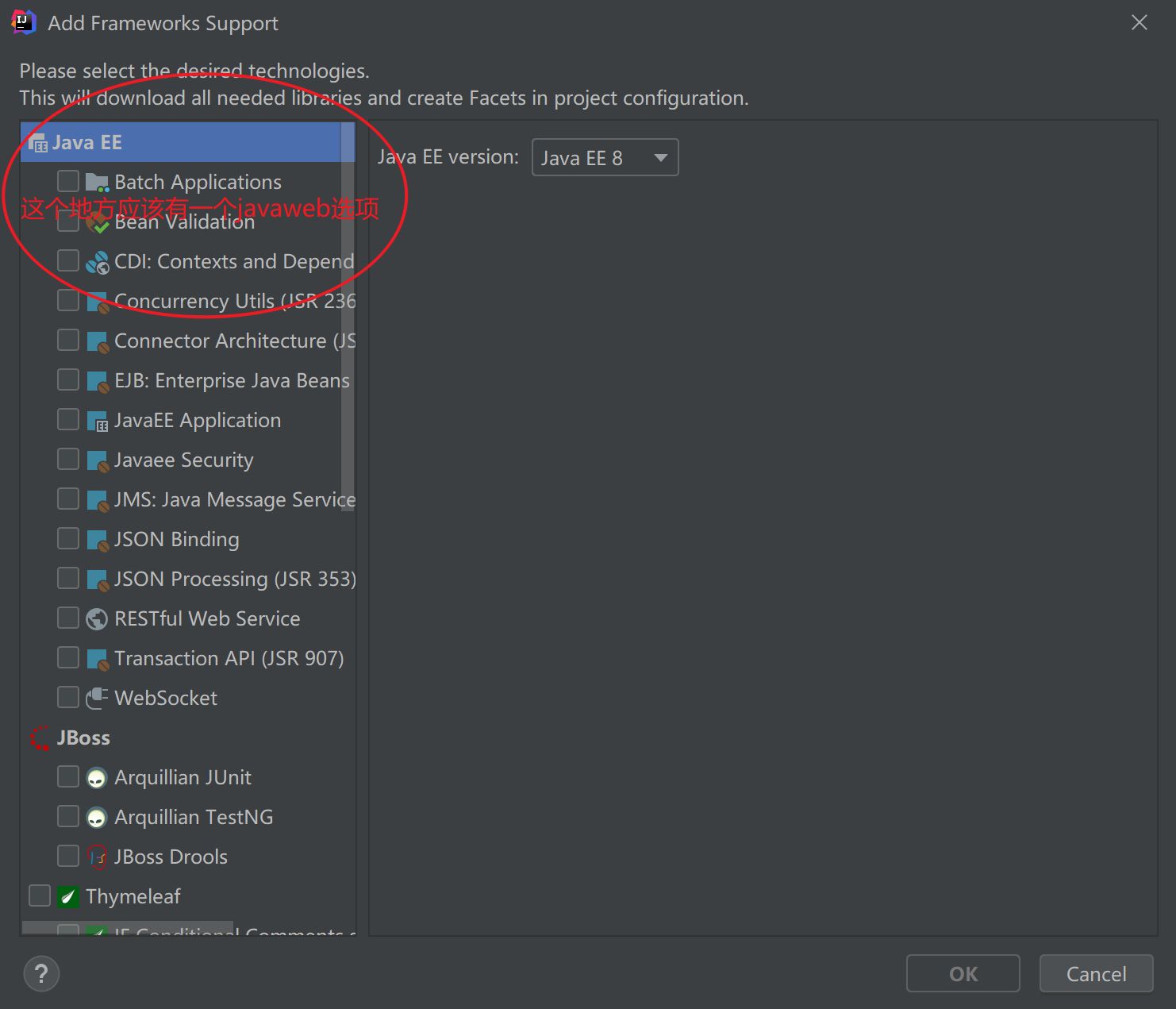
Task: Select the Javaee Security row
Action: pyautogui.click(x=189, y=460)
